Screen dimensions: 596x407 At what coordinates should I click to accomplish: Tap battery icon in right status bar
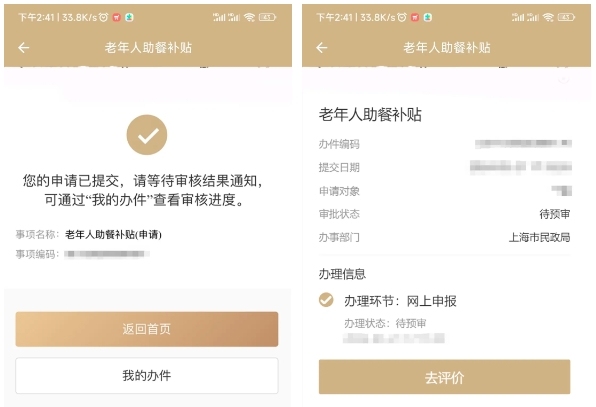coord(566,17)
